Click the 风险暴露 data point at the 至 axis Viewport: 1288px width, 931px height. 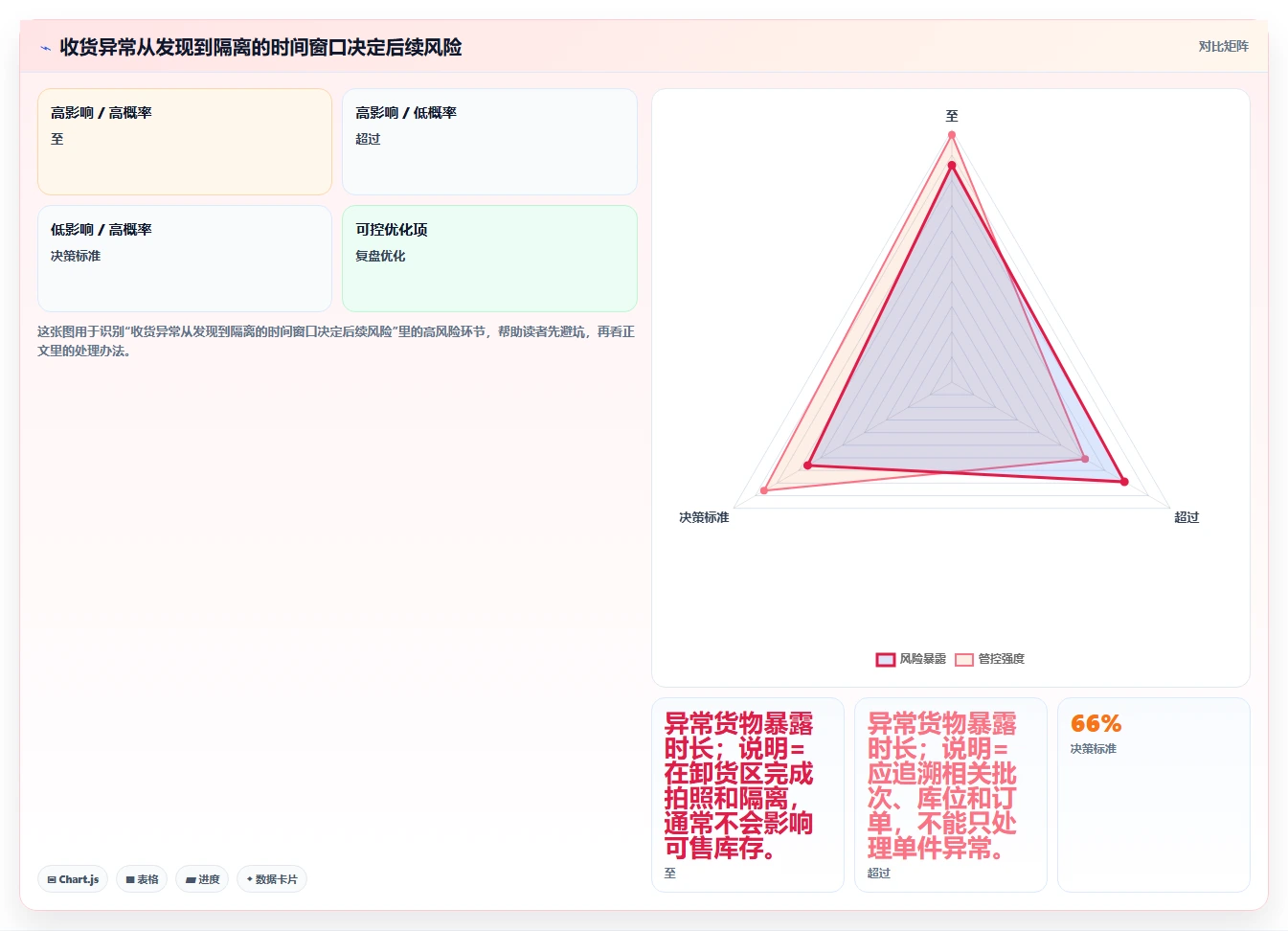[952, 166]
